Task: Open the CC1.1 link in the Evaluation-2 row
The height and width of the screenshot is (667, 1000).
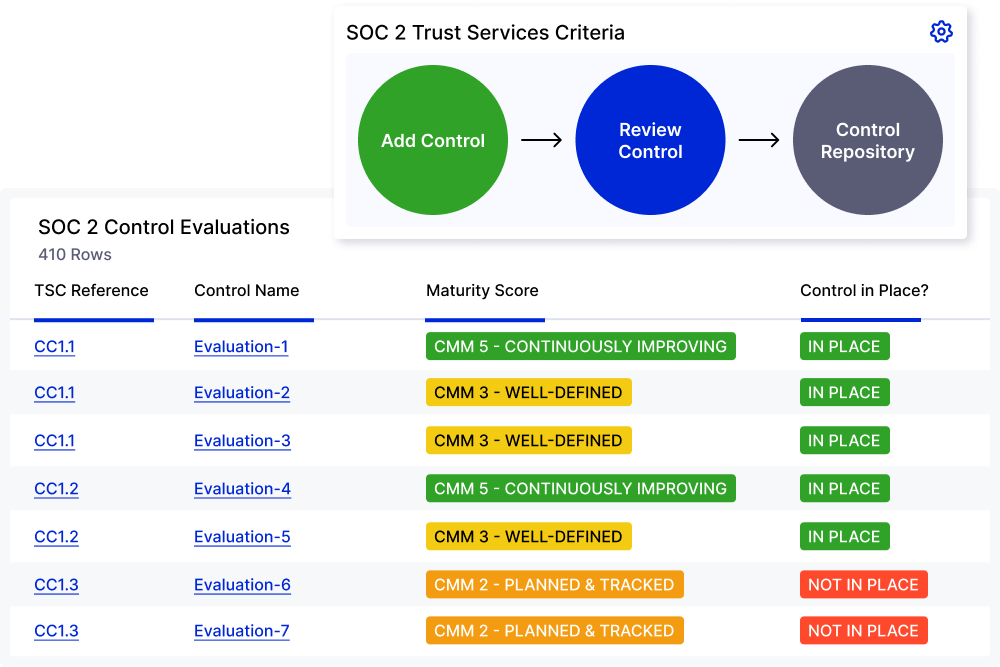Action: [x=54, y=393]
